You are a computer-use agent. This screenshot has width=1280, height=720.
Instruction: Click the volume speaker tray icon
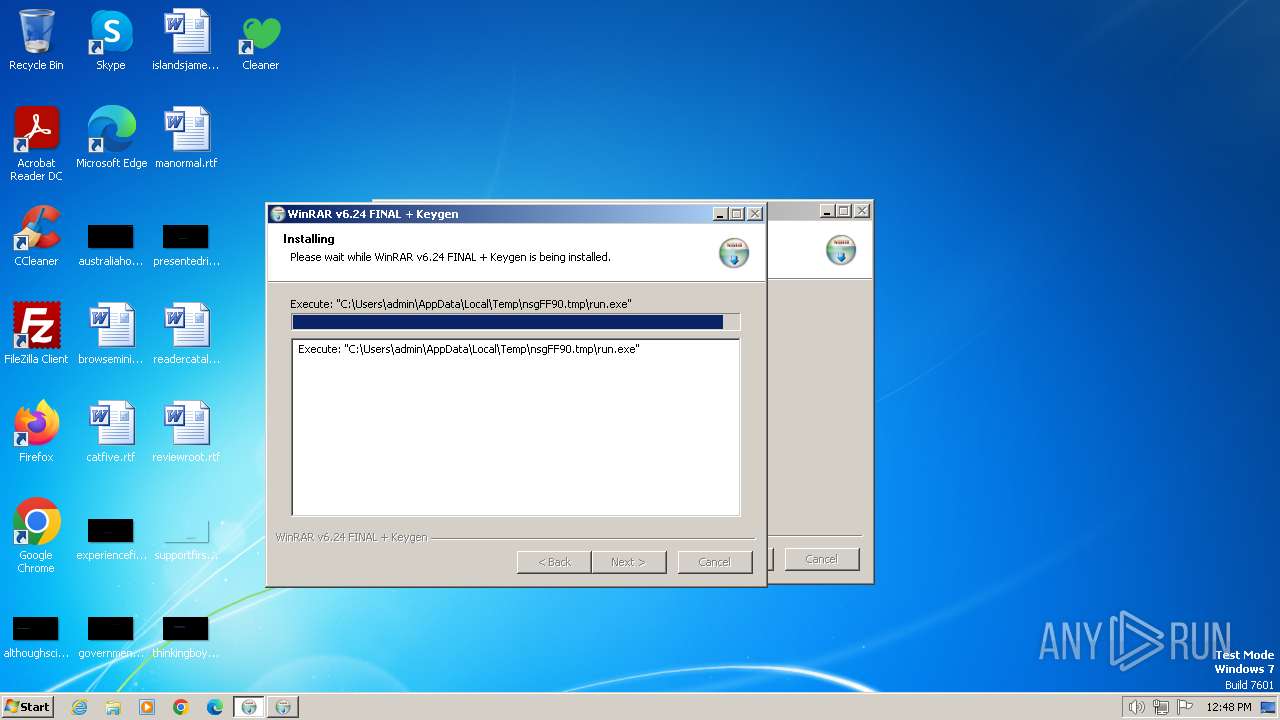coord(1137,707)
